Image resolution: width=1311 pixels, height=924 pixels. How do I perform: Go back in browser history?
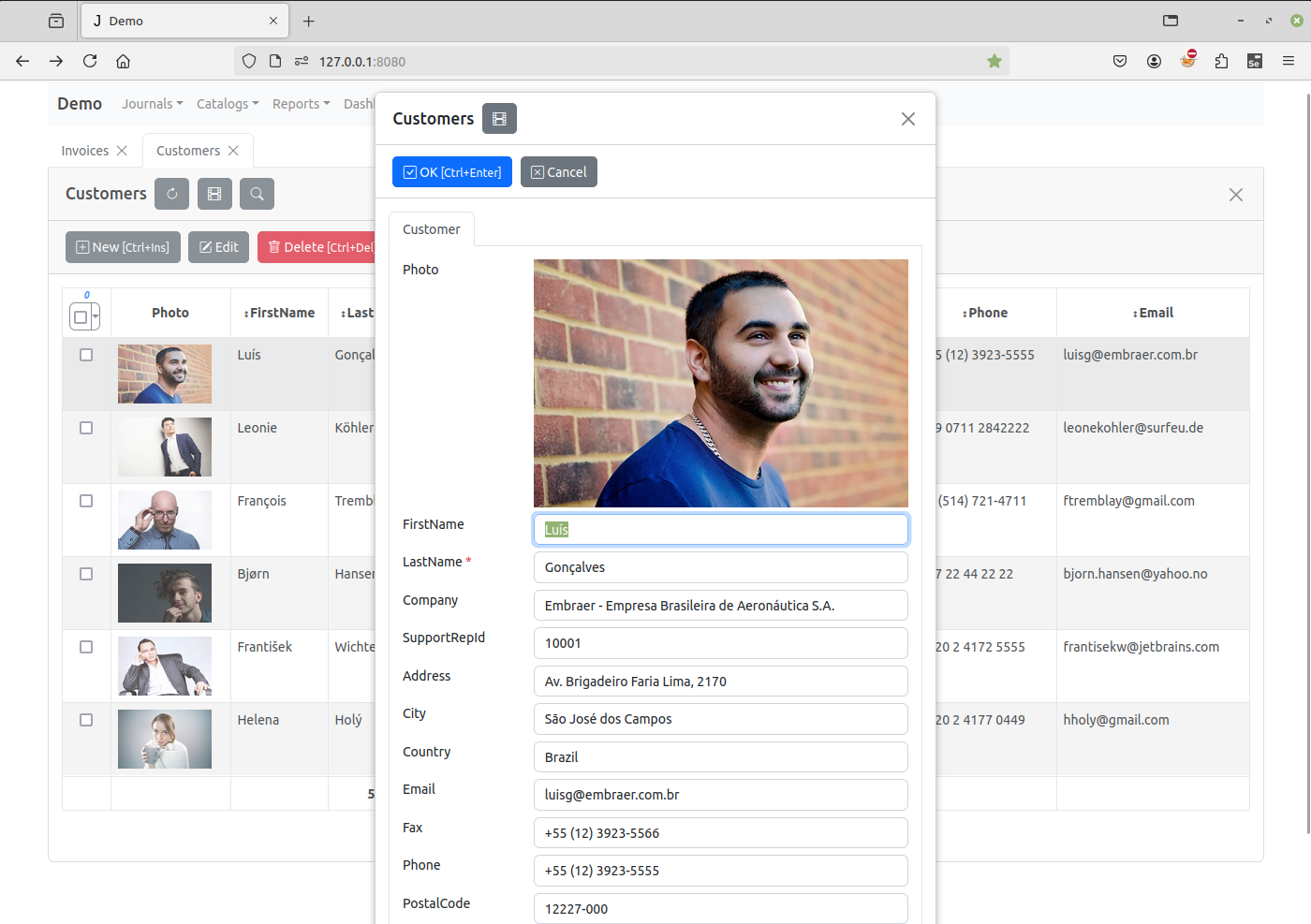[x=22, y=61]
